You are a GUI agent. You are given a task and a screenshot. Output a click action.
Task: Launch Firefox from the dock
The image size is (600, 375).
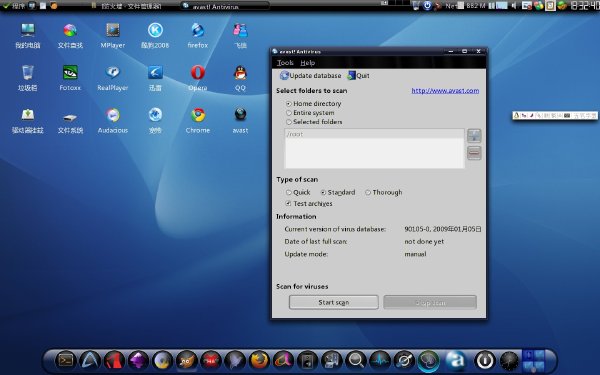coord(259,360)
